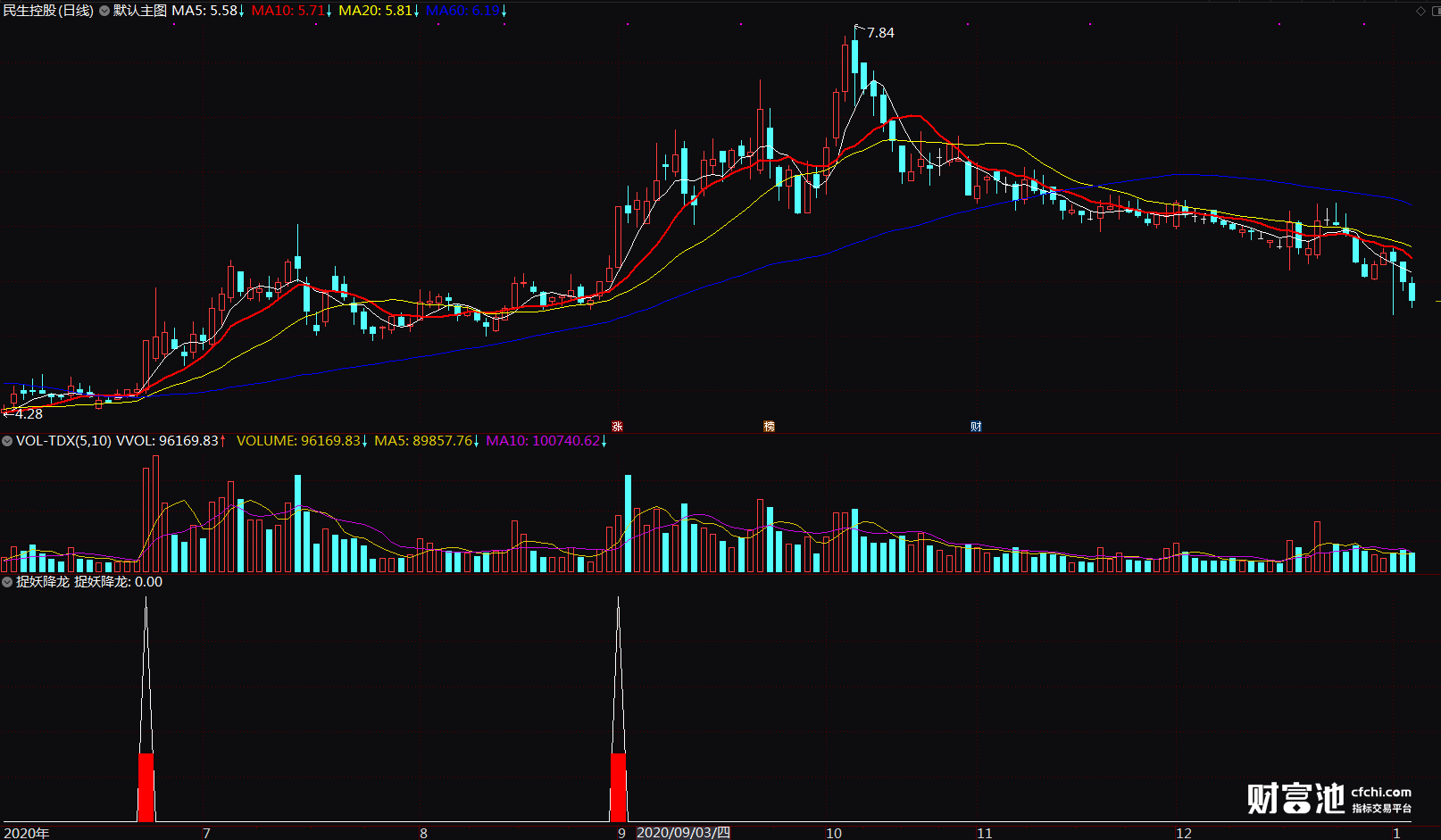
Task: Open the 捉妖降龙 indicator panel dropdown
Action: click(x=7, y=582)
